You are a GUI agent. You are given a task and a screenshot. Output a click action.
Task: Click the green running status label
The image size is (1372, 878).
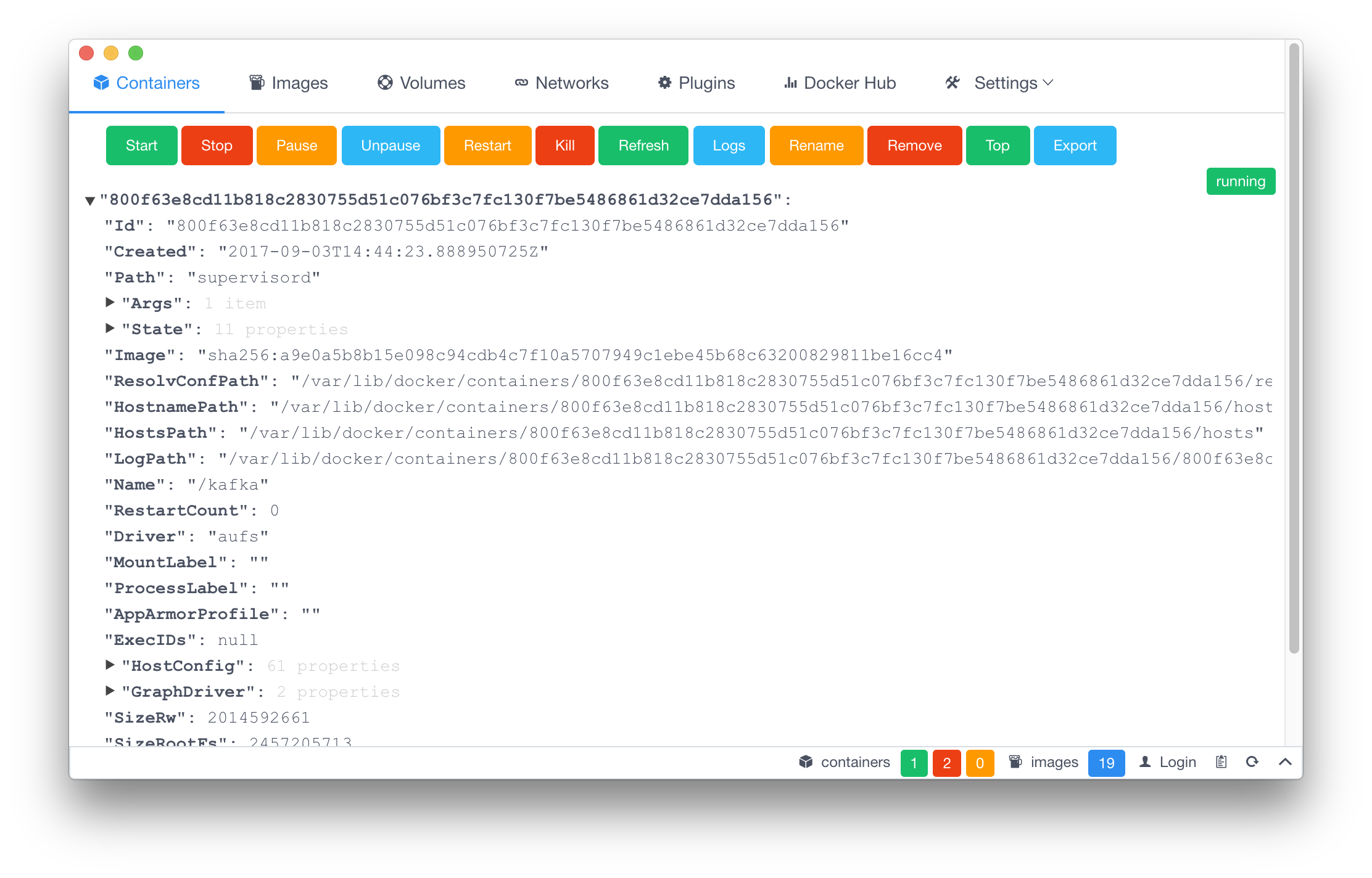[1240, 181]
